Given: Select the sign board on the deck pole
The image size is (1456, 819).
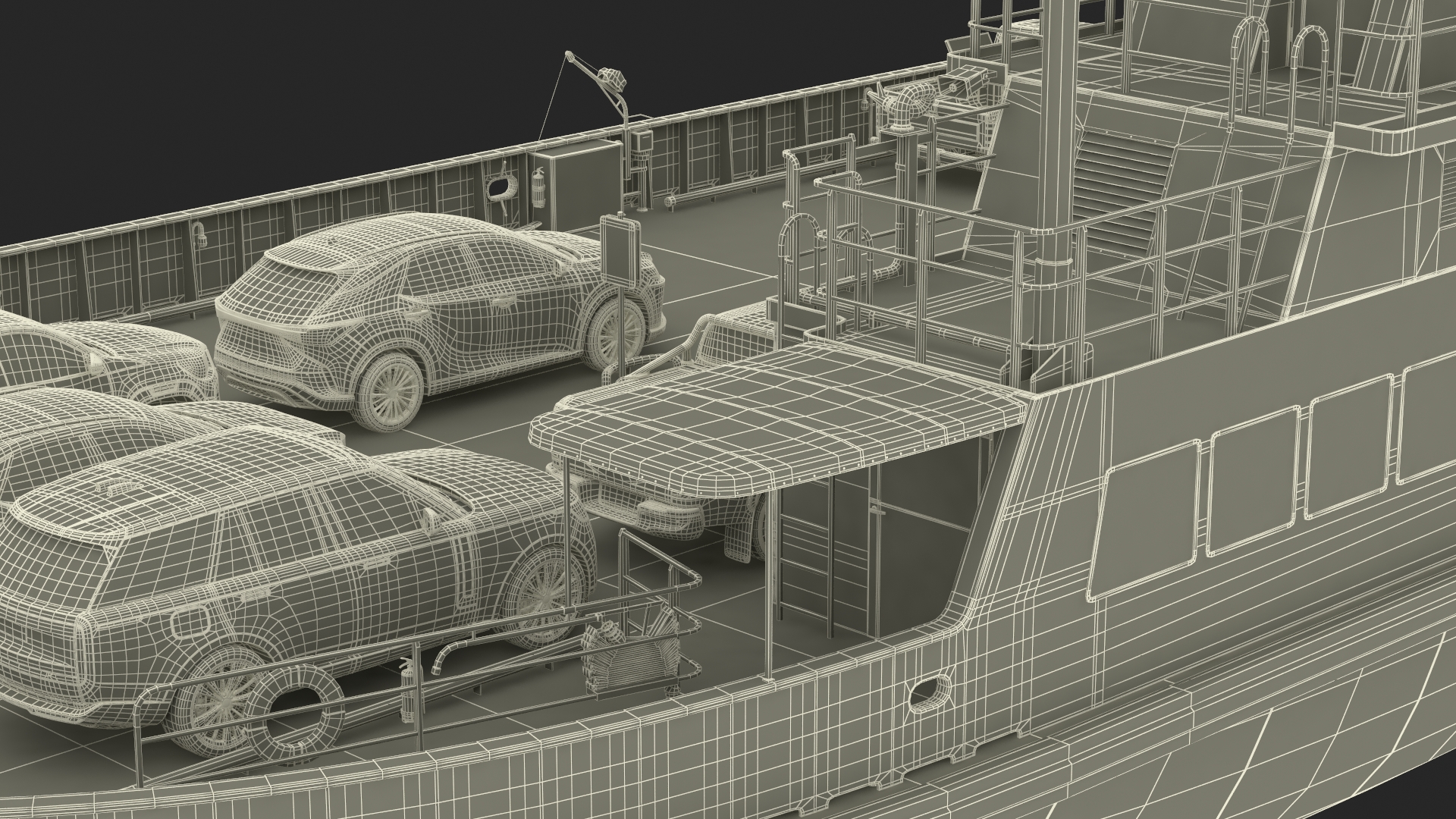Looking at the screenshot, I should click(x=621, y=249).
